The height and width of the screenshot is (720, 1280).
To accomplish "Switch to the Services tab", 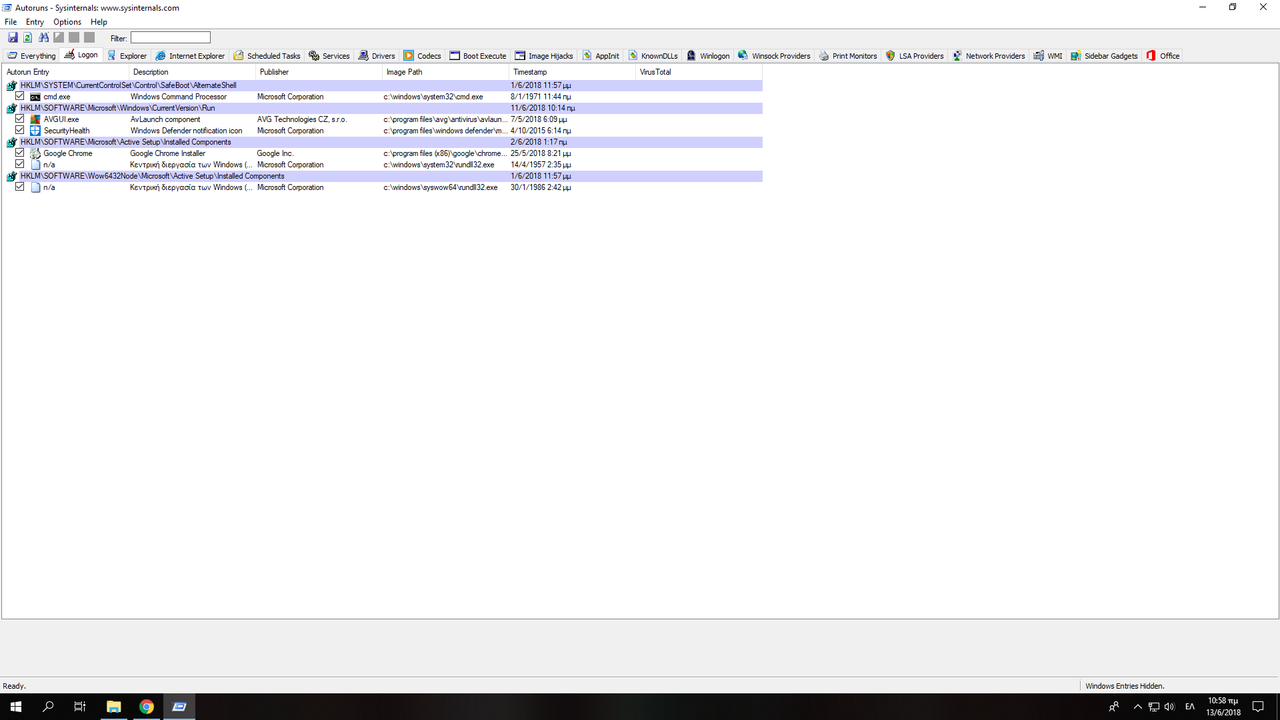I will point(329,56).
